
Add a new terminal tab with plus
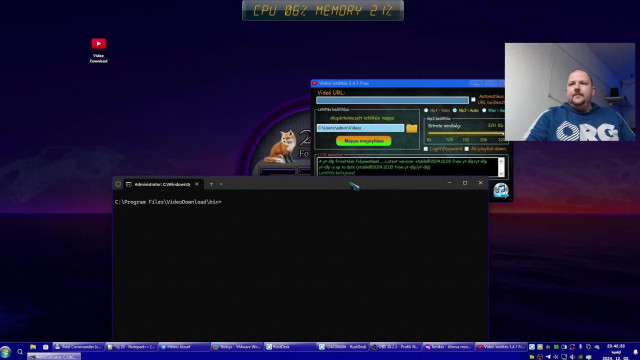pos(211,184)
